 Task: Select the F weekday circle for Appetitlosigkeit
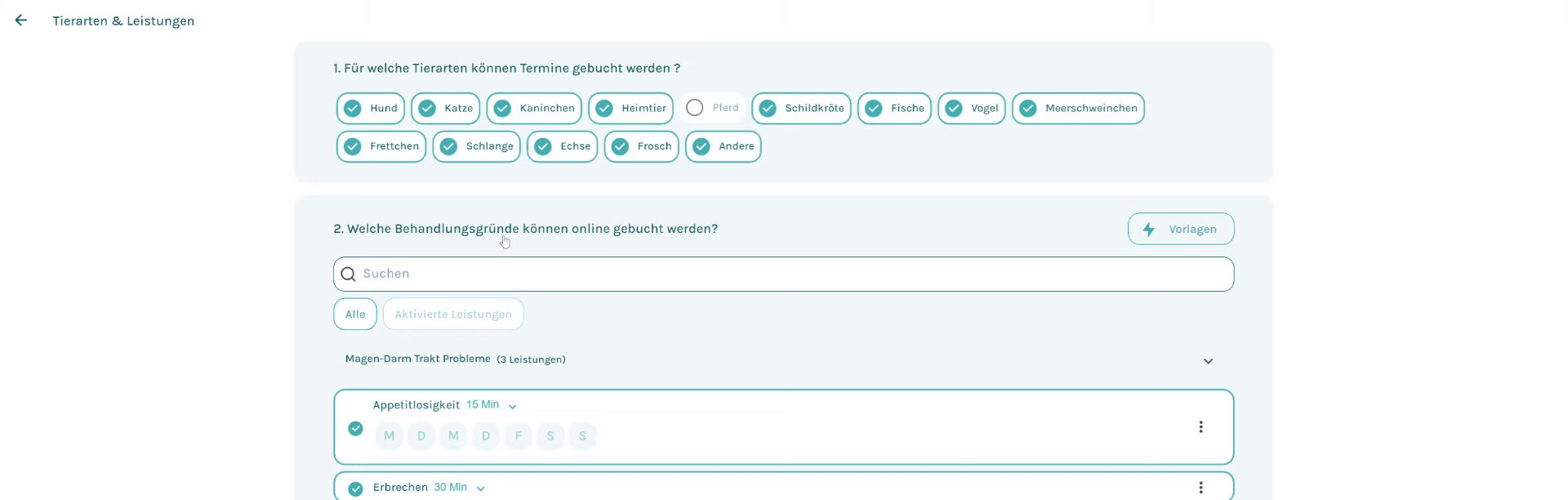tap(518, 436)
